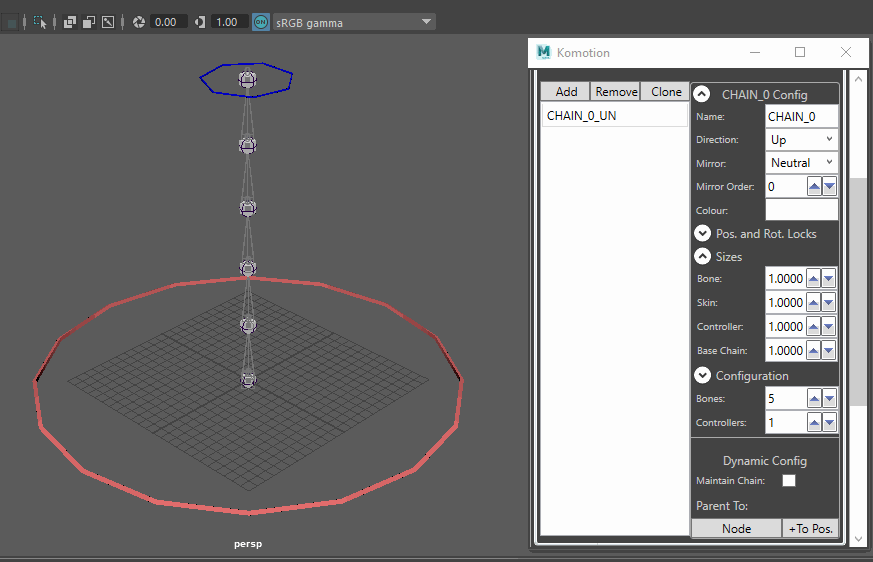
Task: Click the exposure aperture icon
Action: pyautogui.click(x=139, y=22)
